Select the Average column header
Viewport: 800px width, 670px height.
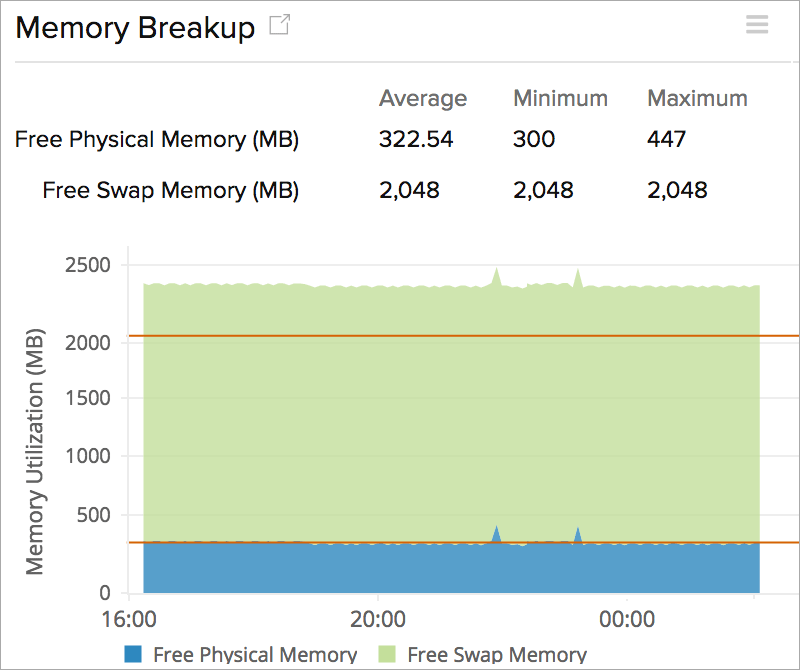click(x=423, y=98)
